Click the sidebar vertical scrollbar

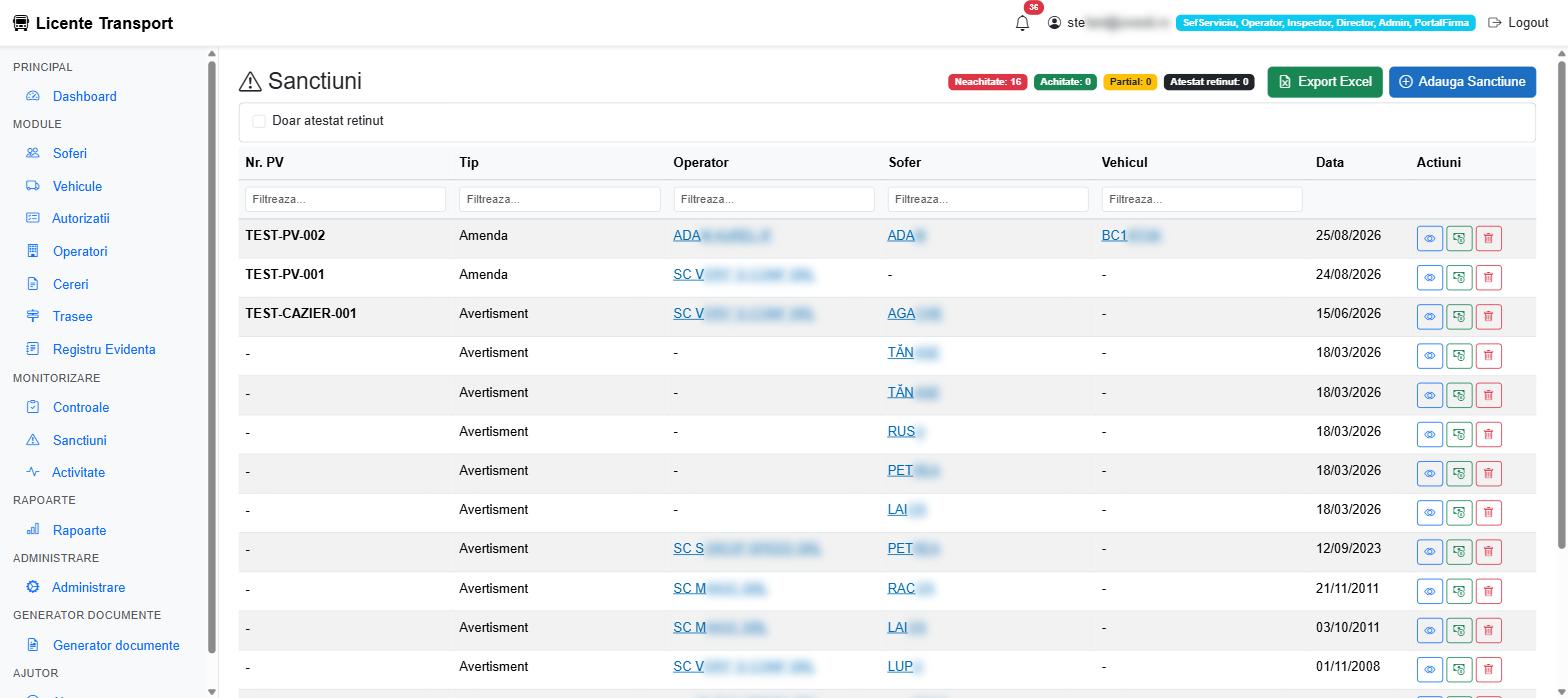tap(211, 355)
